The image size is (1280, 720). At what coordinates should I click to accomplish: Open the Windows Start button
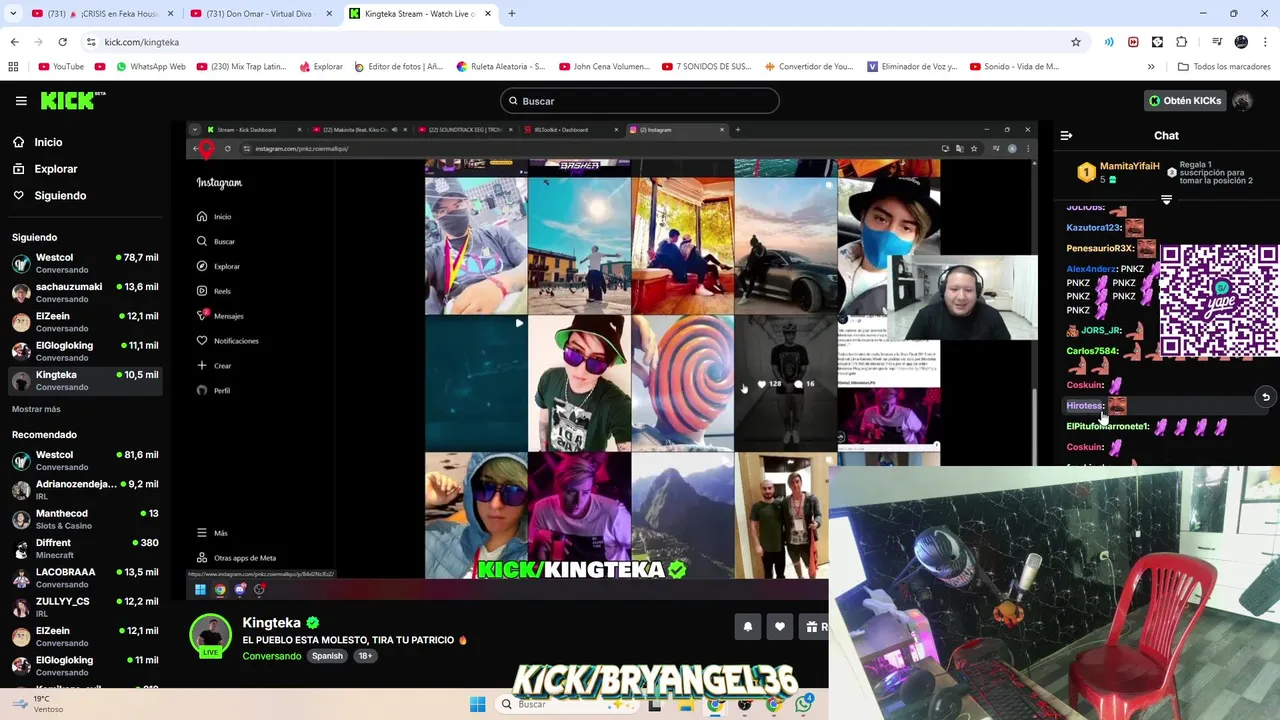click(477, 704)
